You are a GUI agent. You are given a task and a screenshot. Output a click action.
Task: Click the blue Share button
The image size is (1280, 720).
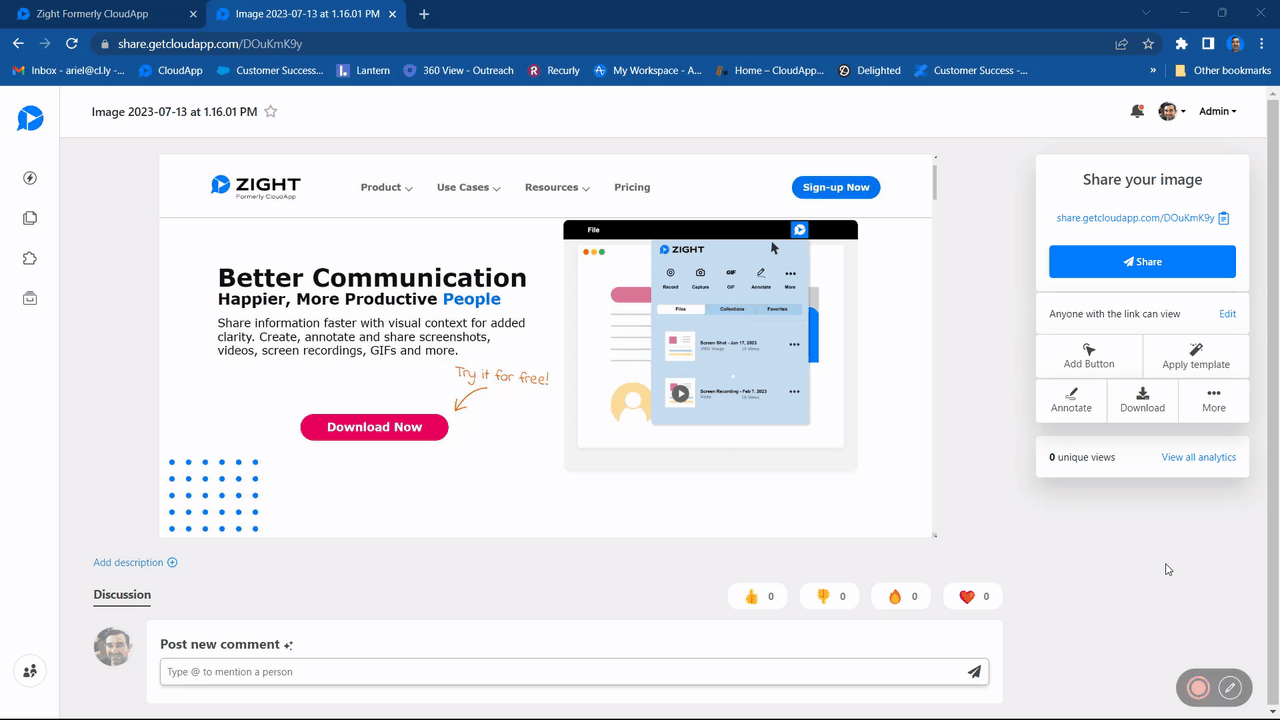click(1142, 262)
